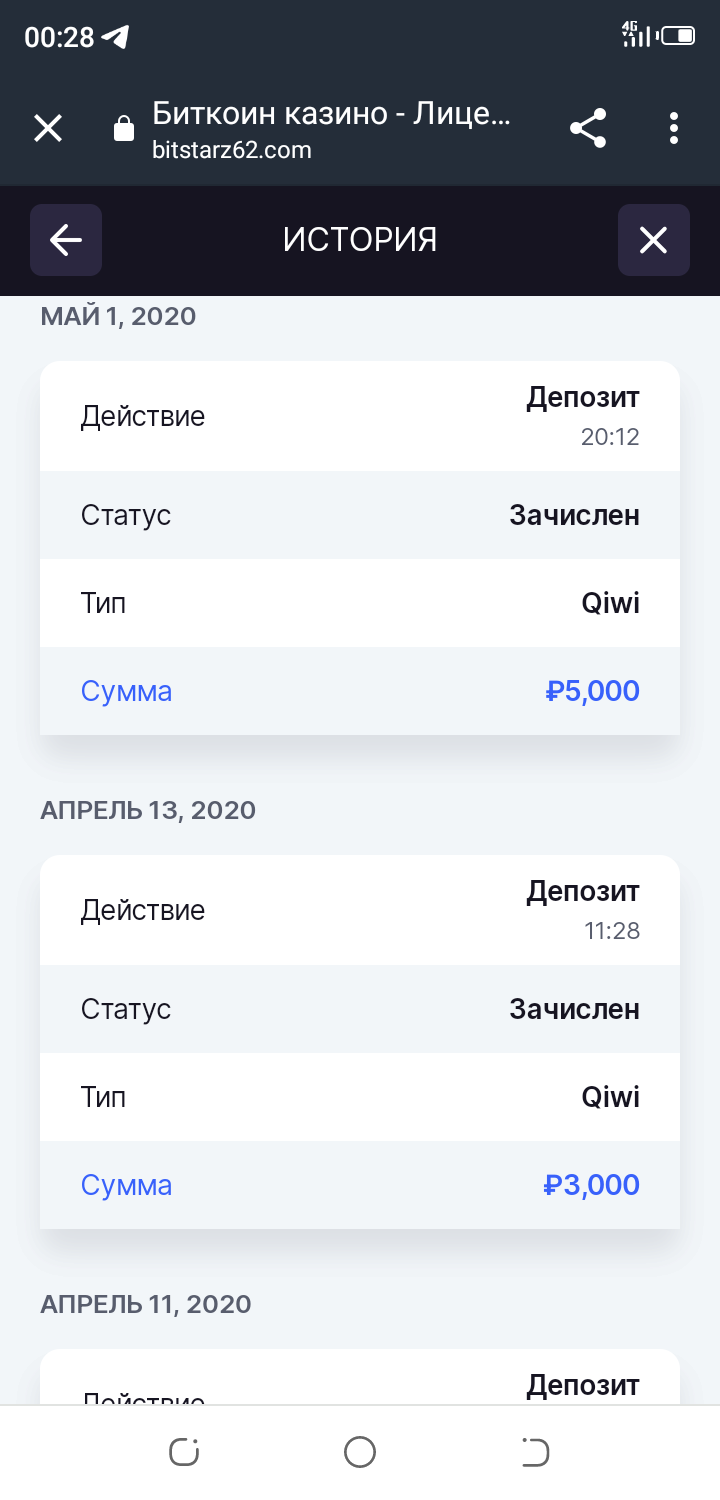Tap the Тип Qiwi row of April 13 deposit

360,1097
